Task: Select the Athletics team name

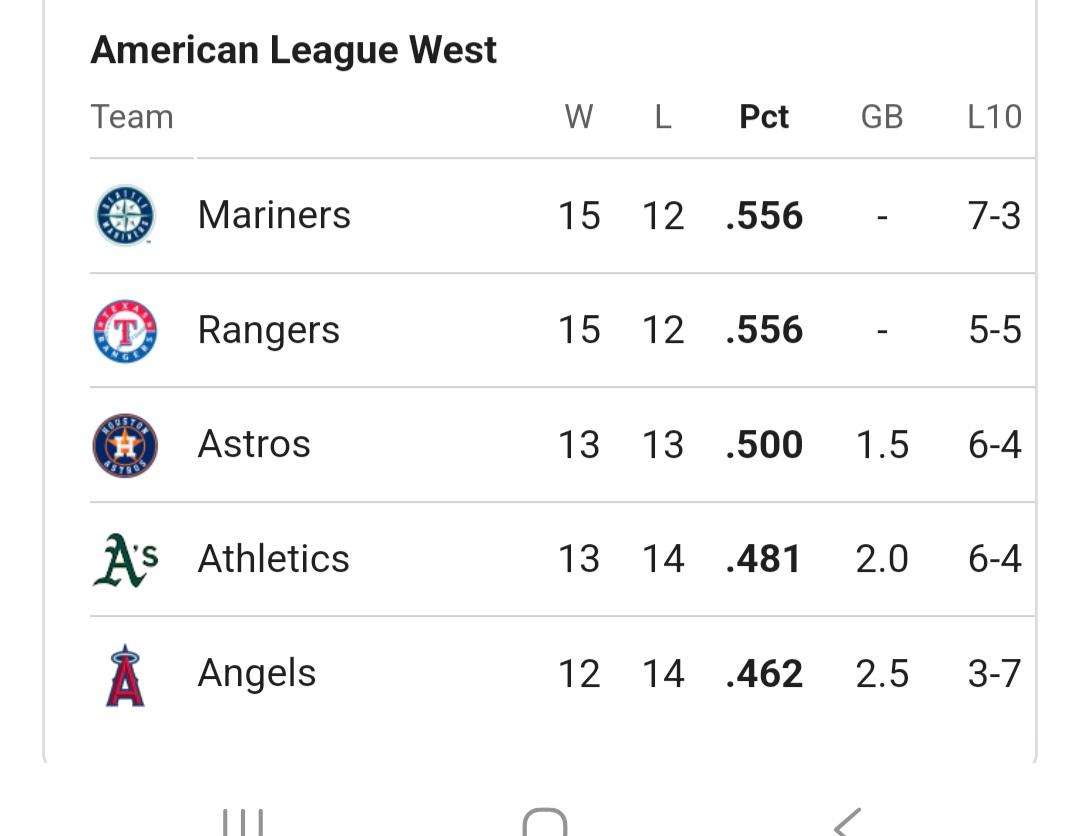Action: [273, 558]
